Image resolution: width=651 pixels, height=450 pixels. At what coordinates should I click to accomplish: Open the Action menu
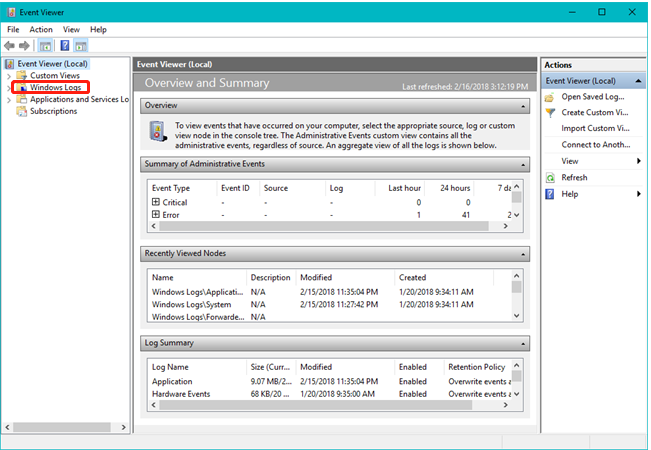[x=41, y=30]
